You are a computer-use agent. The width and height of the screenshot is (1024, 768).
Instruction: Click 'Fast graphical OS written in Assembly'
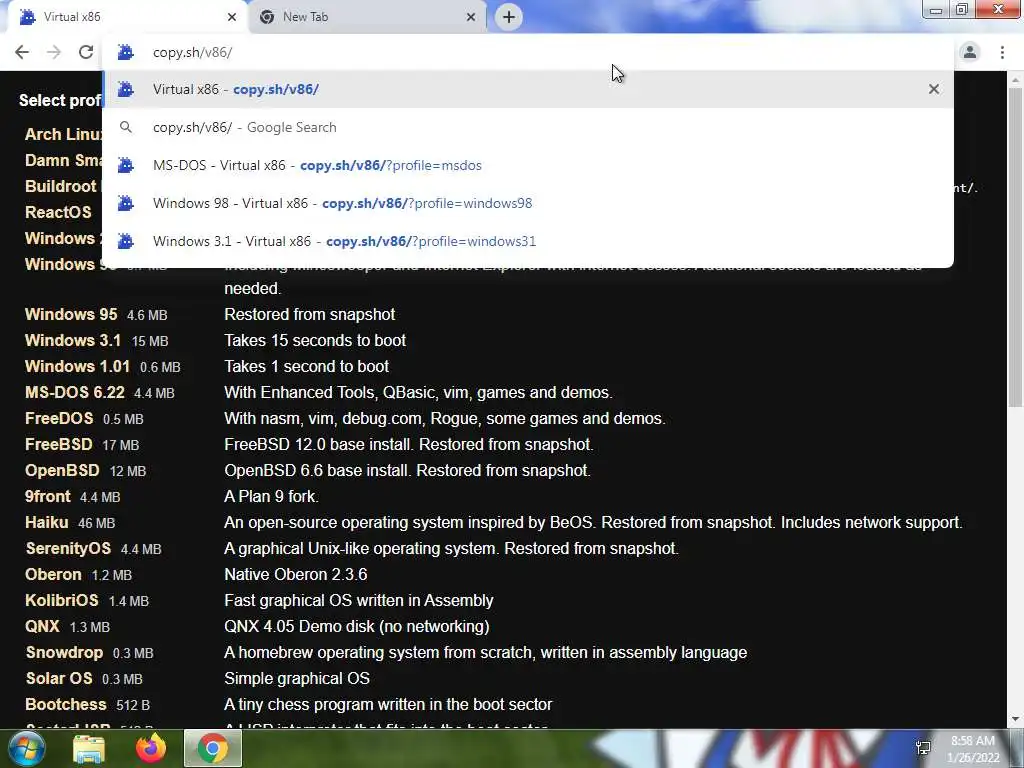pyautogui.click(x=359, y=600)
